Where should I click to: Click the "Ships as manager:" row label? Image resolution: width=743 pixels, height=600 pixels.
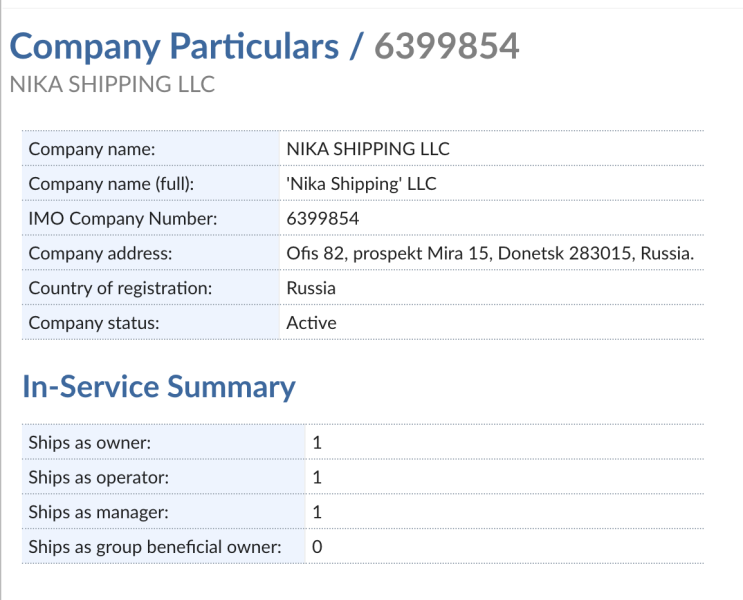(98, 512)
